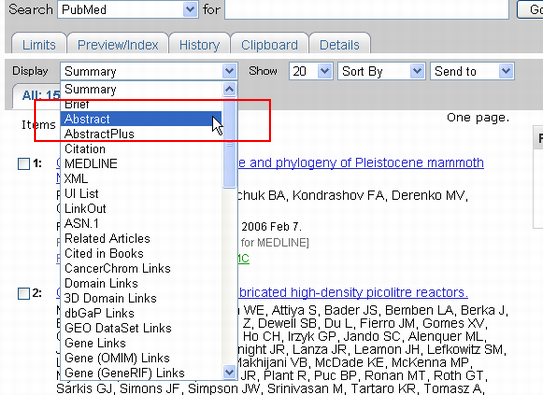Open the high-density picolitre reactors article link
543x395 pixels.
click(x=353, y=293)
